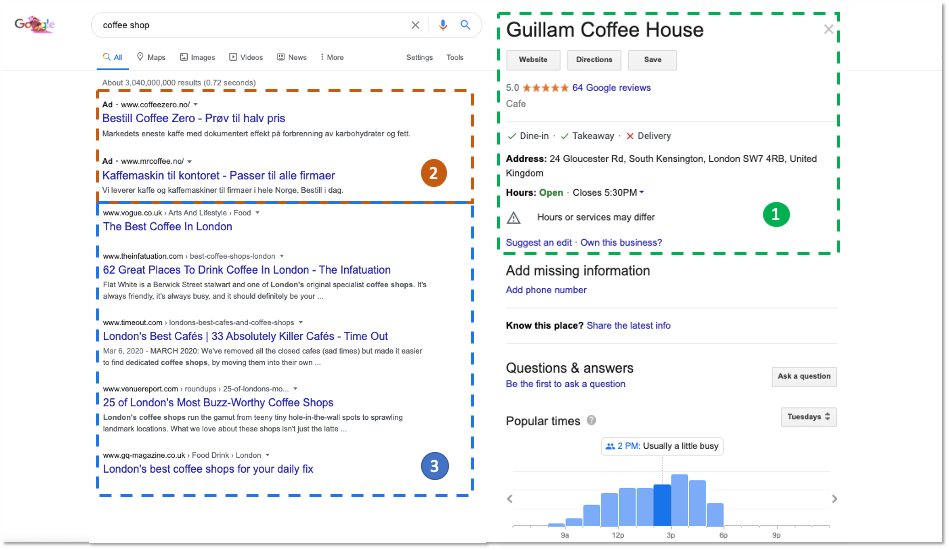This screenshot has height=550, width=949.
Task: Click the Website button
Action: tap(533, 60)
